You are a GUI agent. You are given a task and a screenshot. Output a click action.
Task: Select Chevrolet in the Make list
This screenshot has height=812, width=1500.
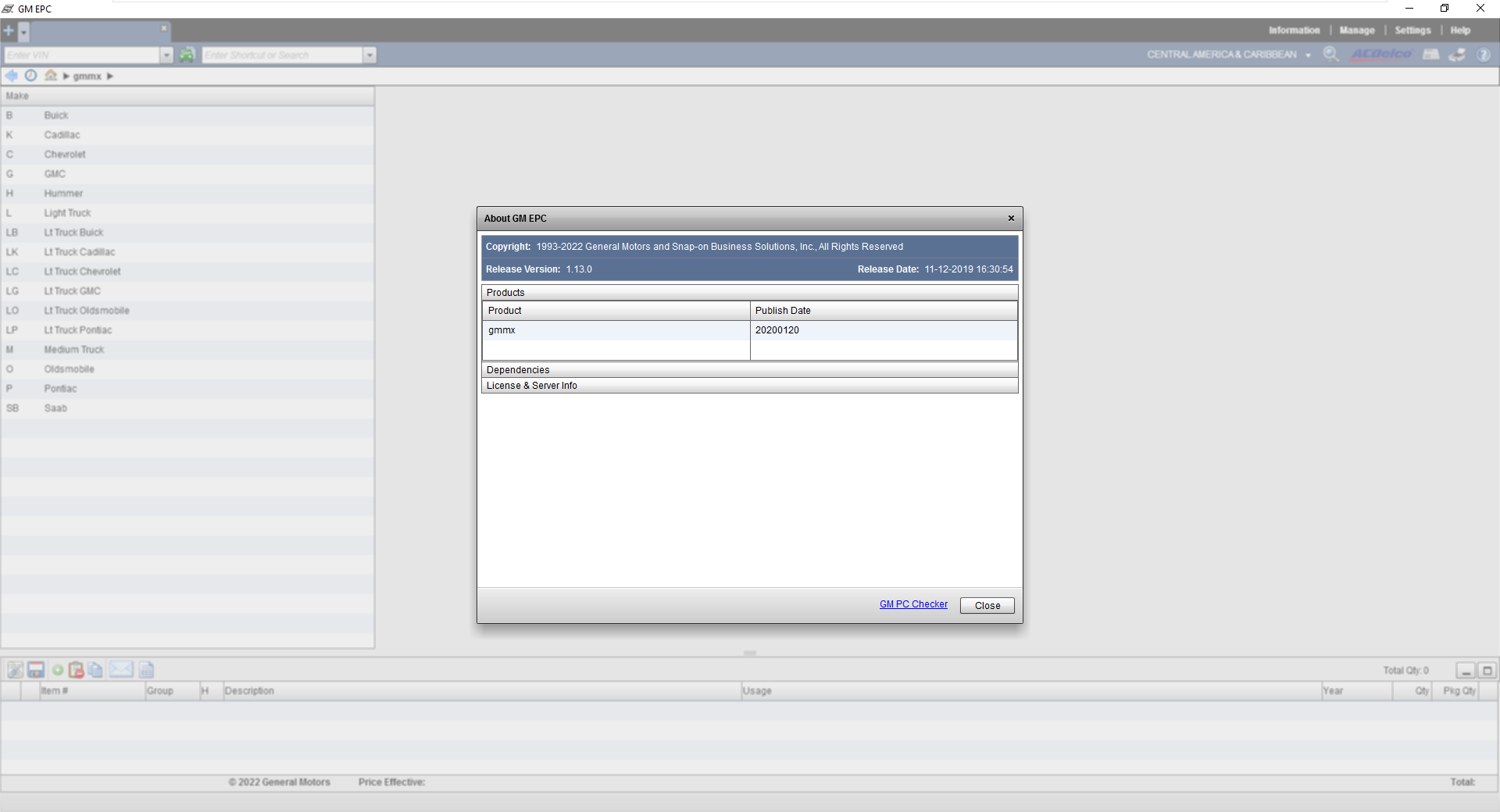(x=187, y=155)
